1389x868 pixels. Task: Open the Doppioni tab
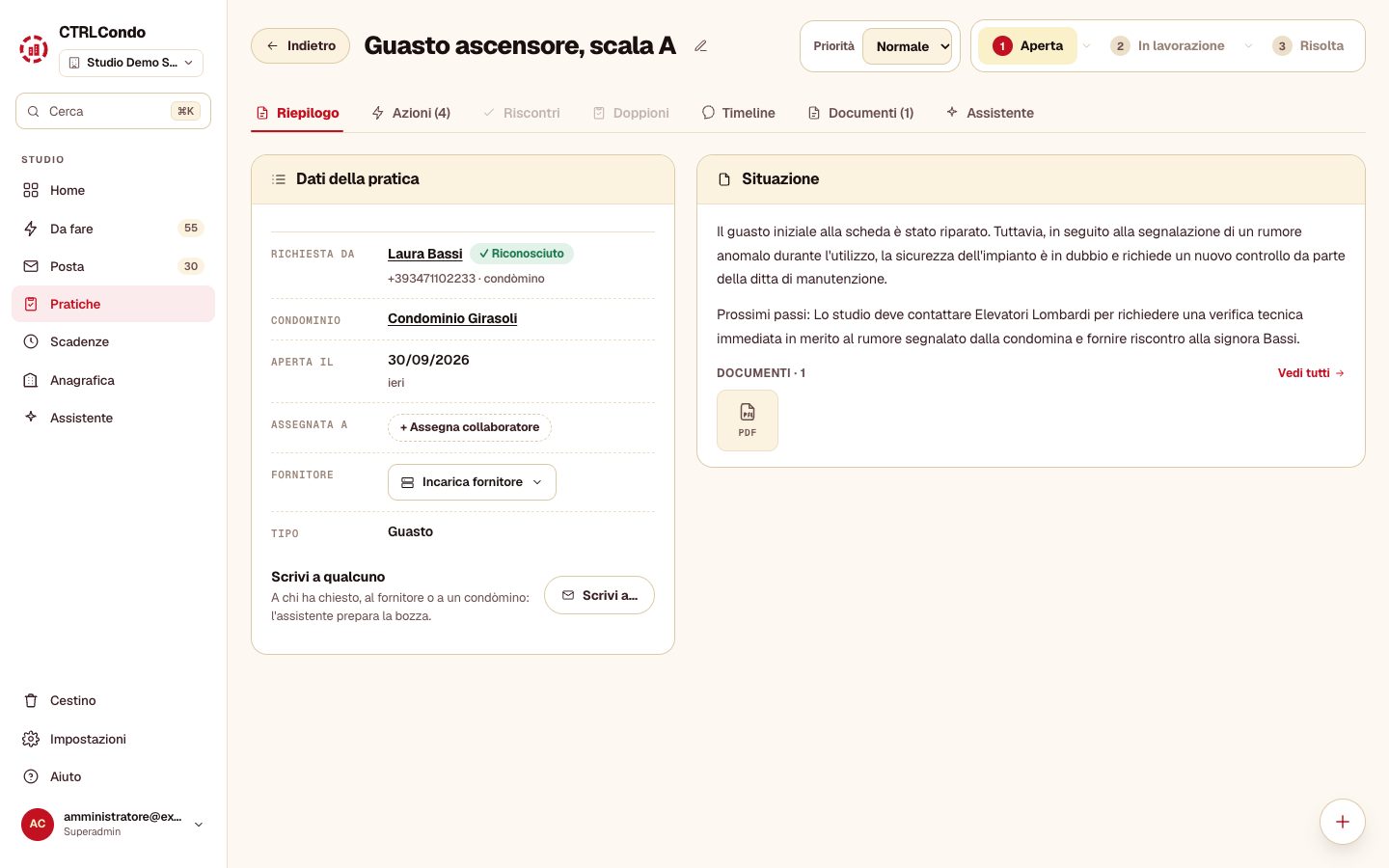pyautogui.click(x=631, y=113)
